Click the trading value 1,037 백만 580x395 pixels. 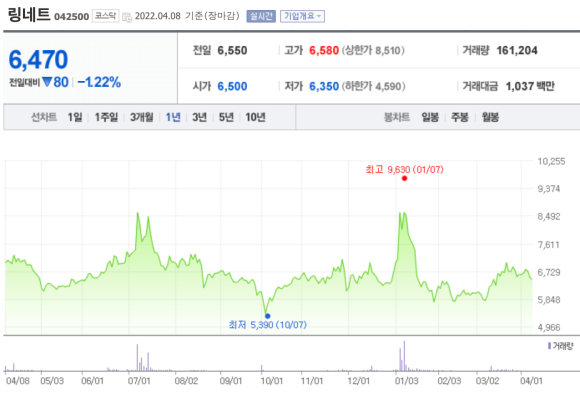click(x=530, y=86)
